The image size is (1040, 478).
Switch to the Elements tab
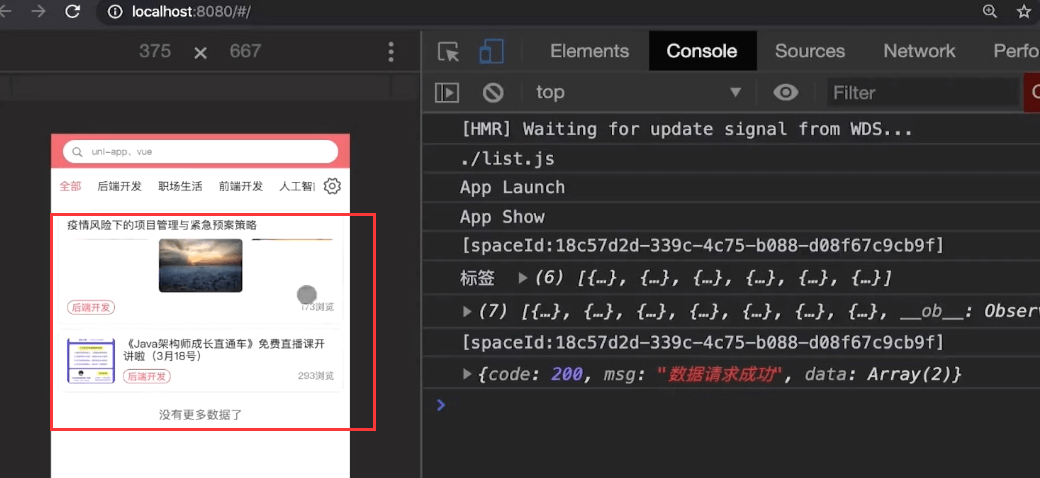point(590,51)
